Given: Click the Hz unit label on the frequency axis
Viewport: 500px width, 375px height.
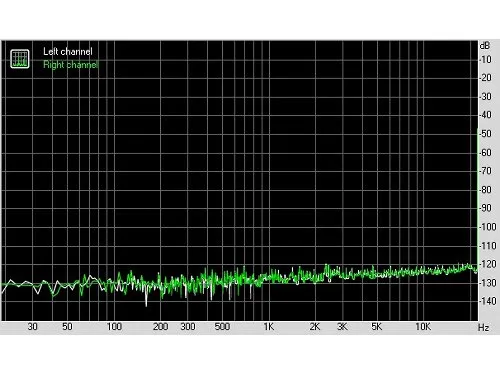Looking at the screenshot, I should 483,327.
